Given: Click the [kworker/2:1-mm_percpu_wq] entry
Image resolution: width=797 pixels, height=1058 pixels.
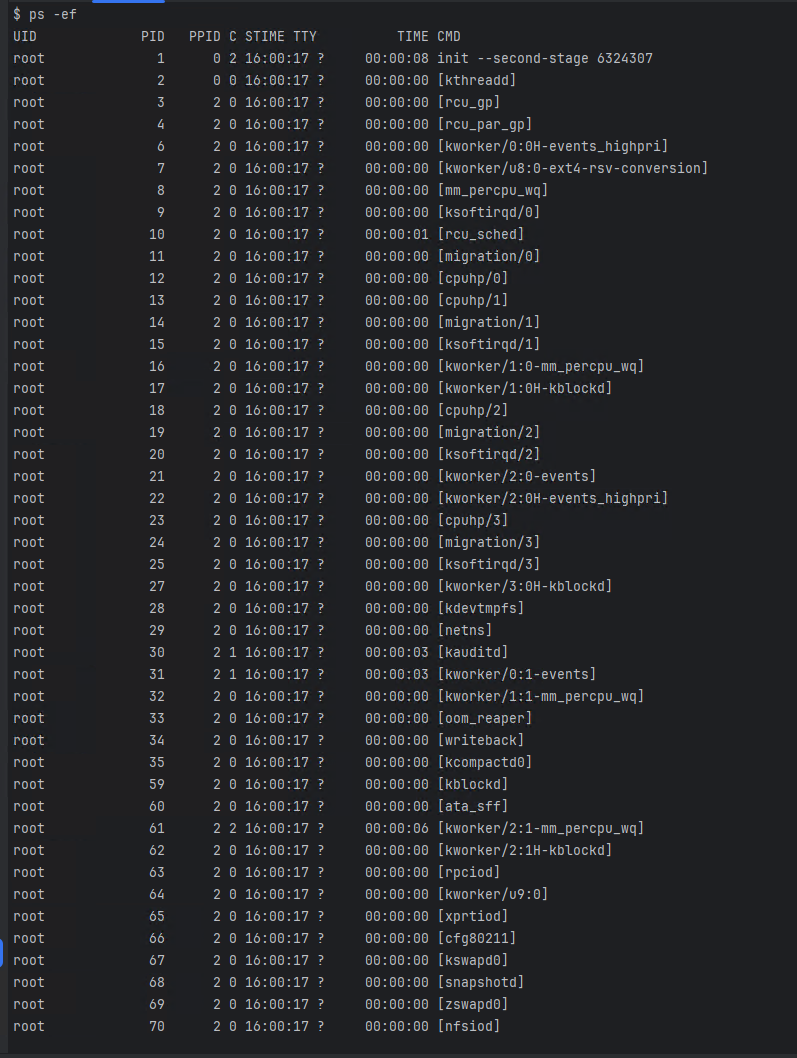Looking at the screenshot, I should [541, 829].
